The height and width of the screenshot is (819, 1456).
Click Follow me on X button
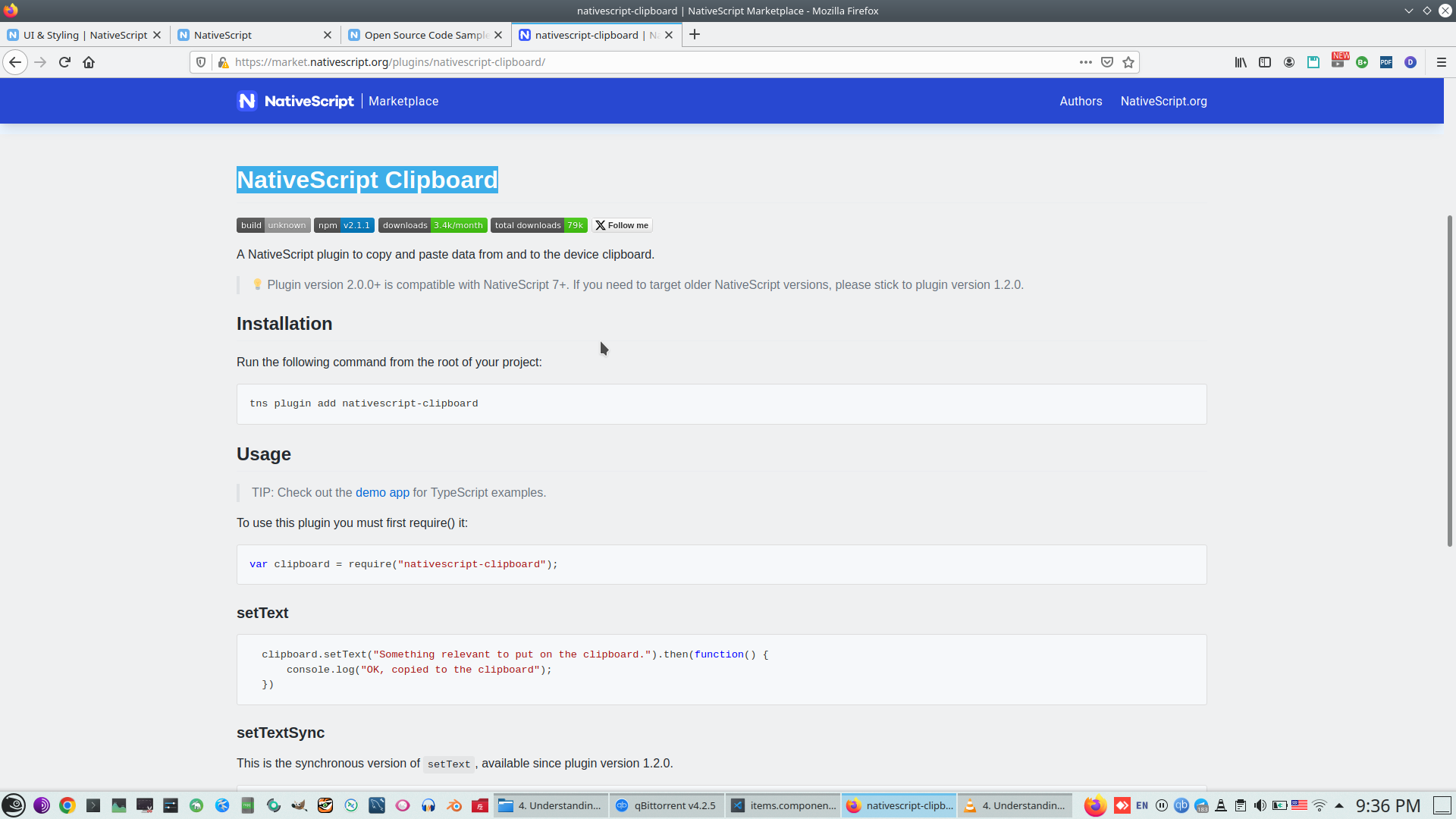(622, 225)
